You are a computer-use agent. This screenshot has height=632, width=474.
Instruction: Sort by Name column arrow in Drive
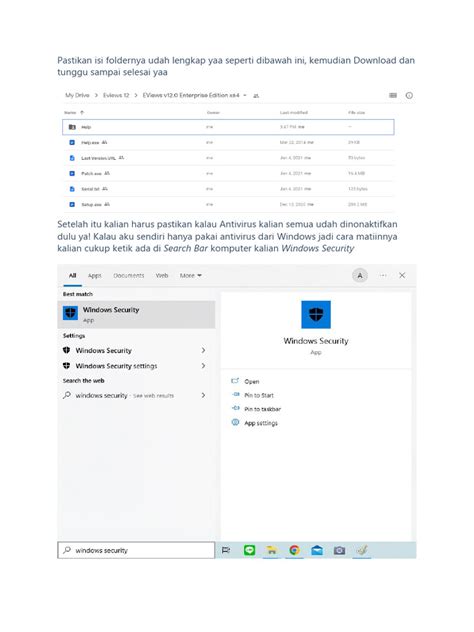(82, 112)
